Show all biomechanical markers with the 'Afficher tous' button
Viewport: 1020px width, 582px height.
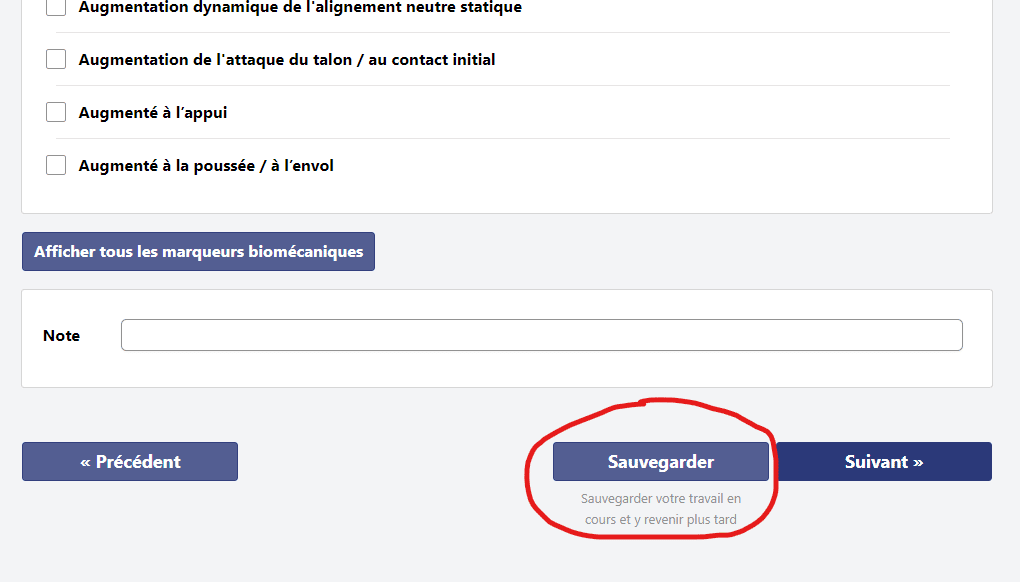coord(198,252)
